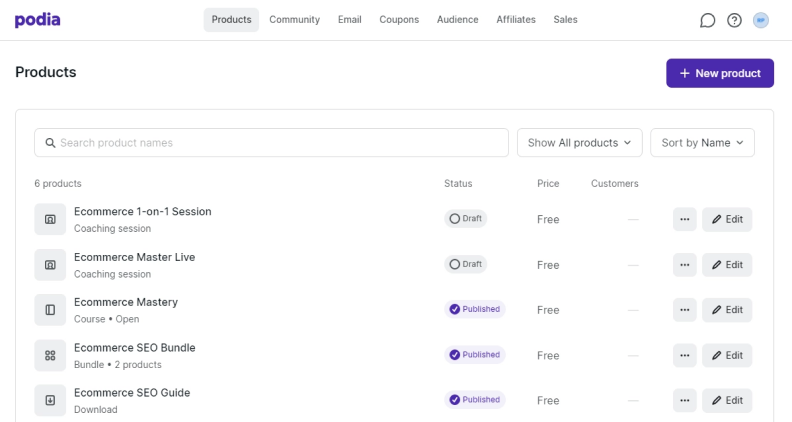
Task: Click the Ecommerce 1-on-1 Session coaching icon
Action: click(x=50, y=219)
